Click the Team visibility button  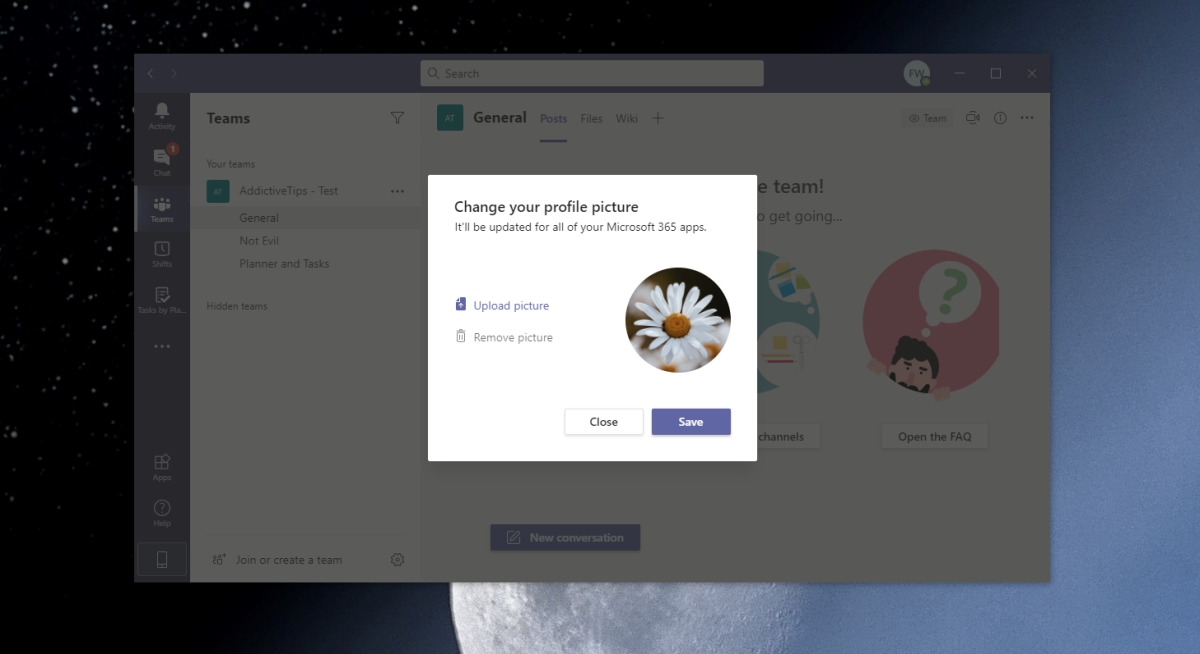927,118
